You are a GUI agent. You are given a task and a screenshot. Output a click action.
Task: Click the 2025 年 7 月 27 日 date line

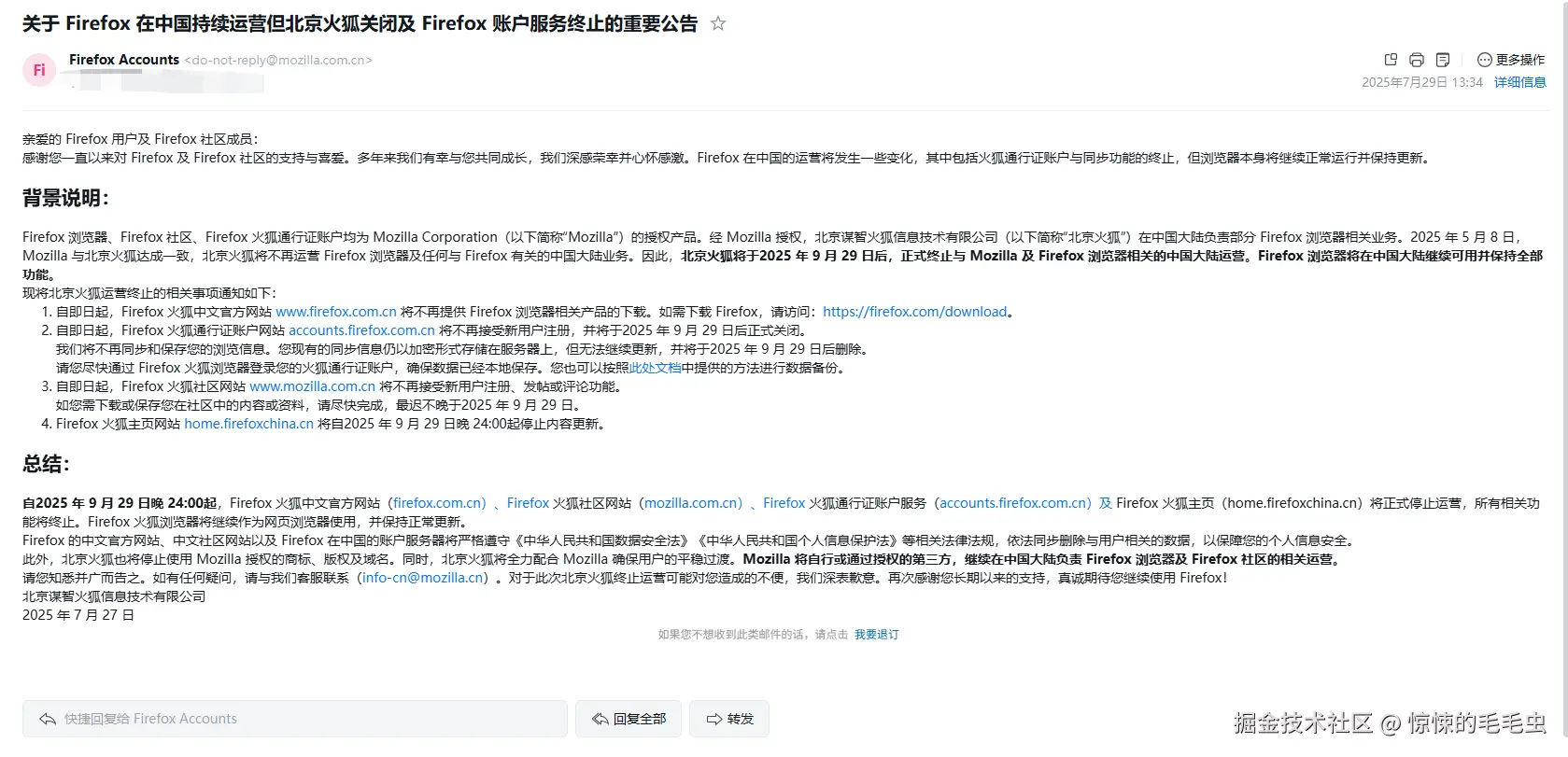(x=78, y=615)
